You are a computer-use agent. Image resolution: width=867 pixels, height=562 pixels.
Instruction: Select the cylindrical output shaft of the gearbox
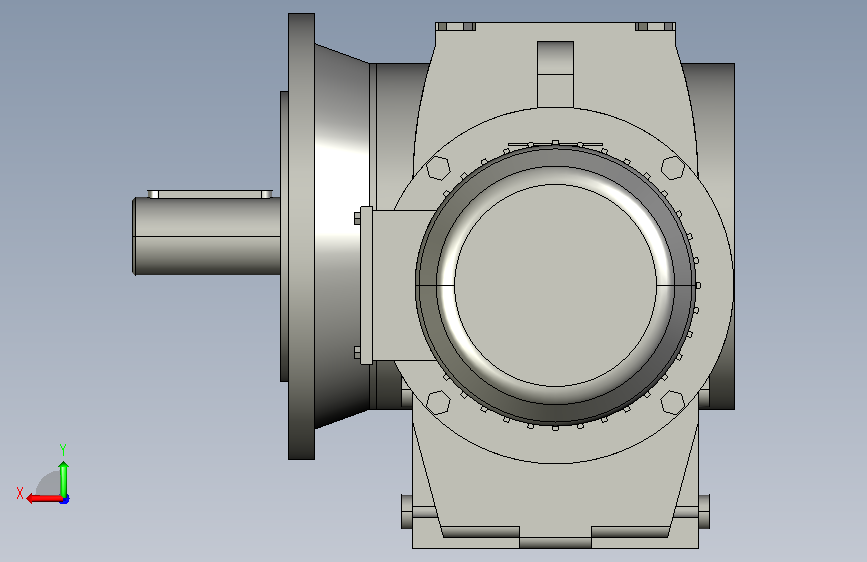[206, 236]
